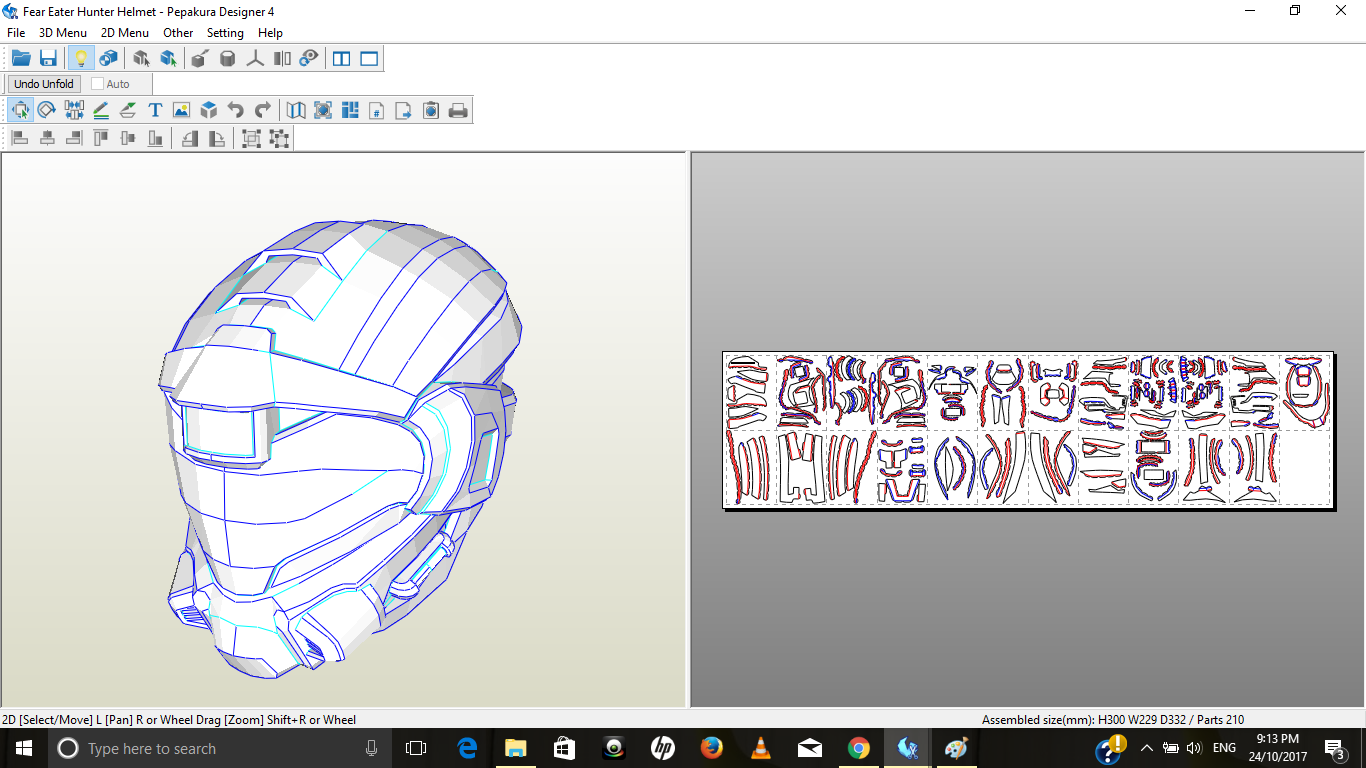This screenshot has height=768, width=1366.
Task: Click the align vertical middle icon
Action: click(x=128, y=139)
